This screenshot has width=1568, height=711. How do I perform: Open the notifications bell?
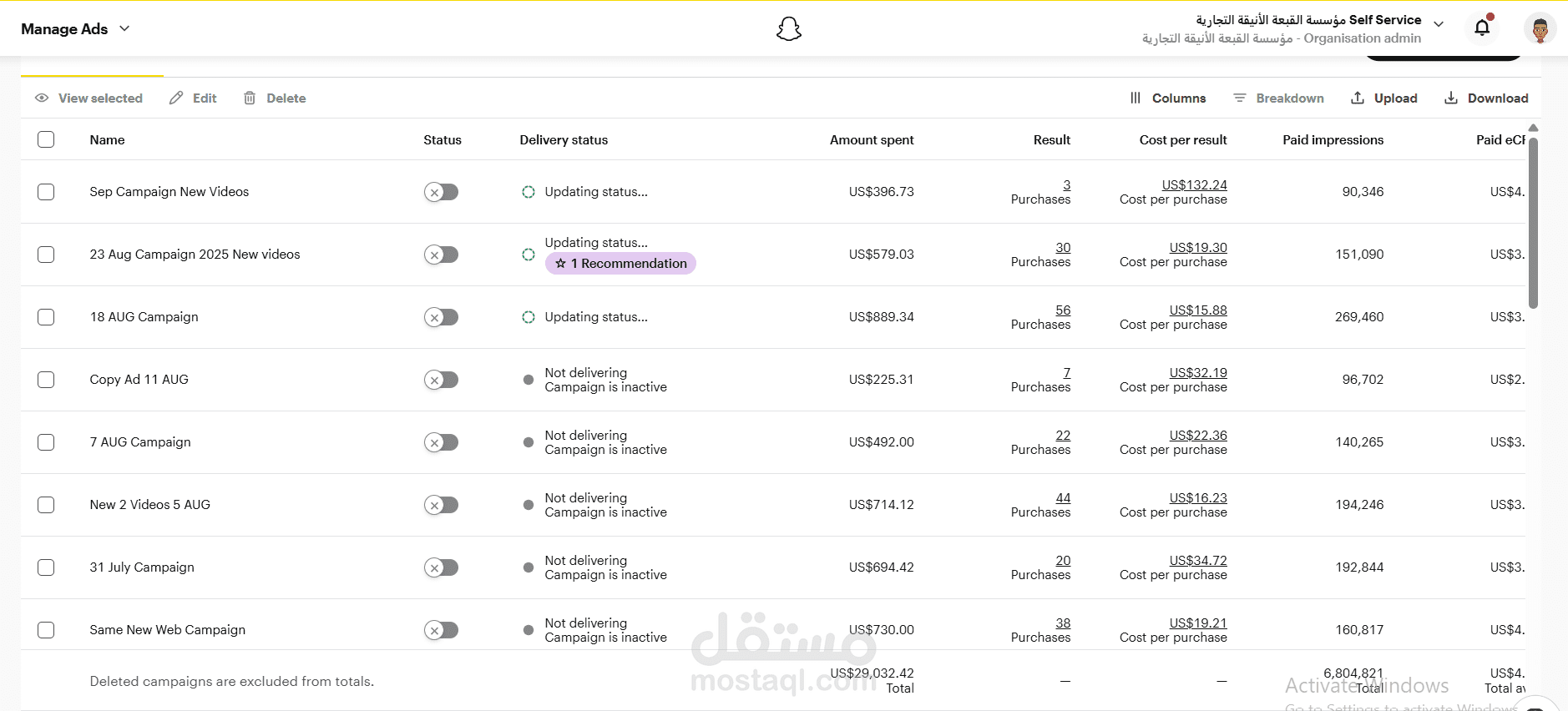tap(1482, 28)
